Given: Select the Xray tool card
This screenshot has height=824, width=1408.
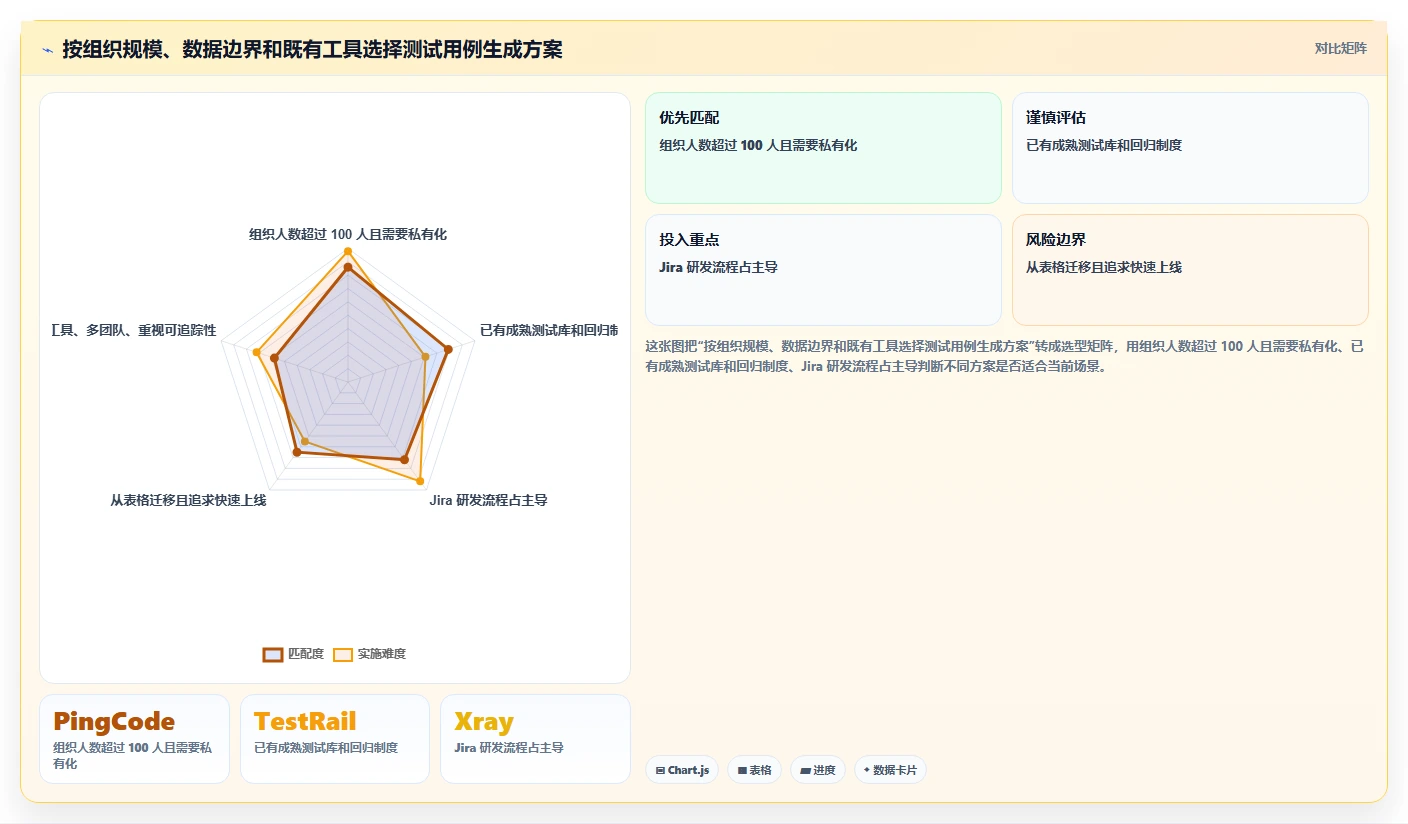Looking at the screenshot, I should (x=535, y=739).
